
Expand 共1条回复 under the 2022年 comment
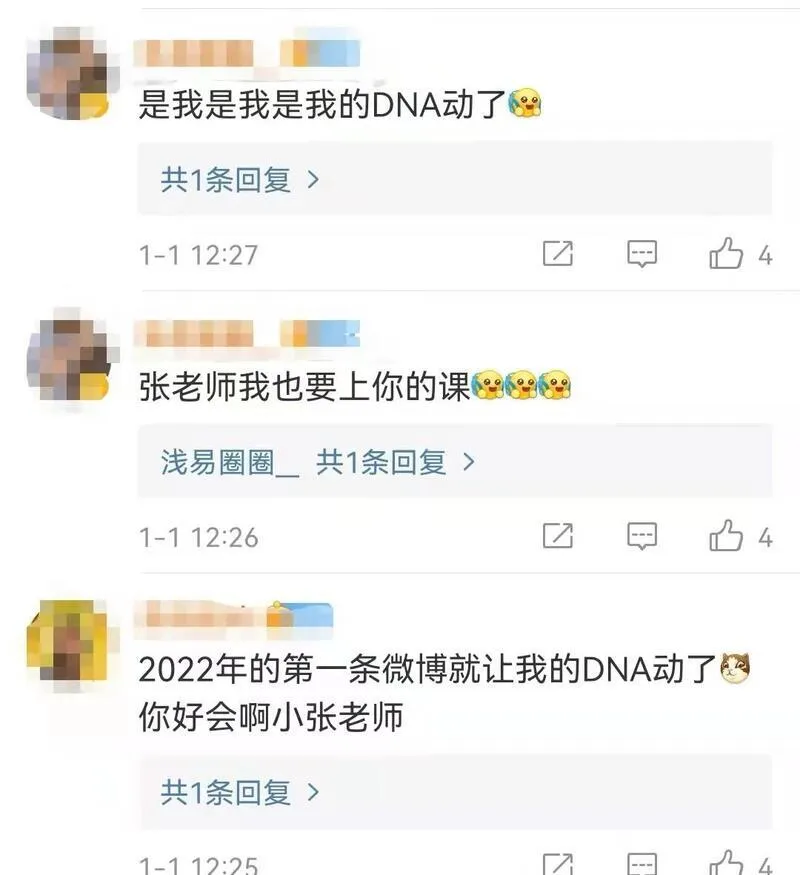coord(240,792)
